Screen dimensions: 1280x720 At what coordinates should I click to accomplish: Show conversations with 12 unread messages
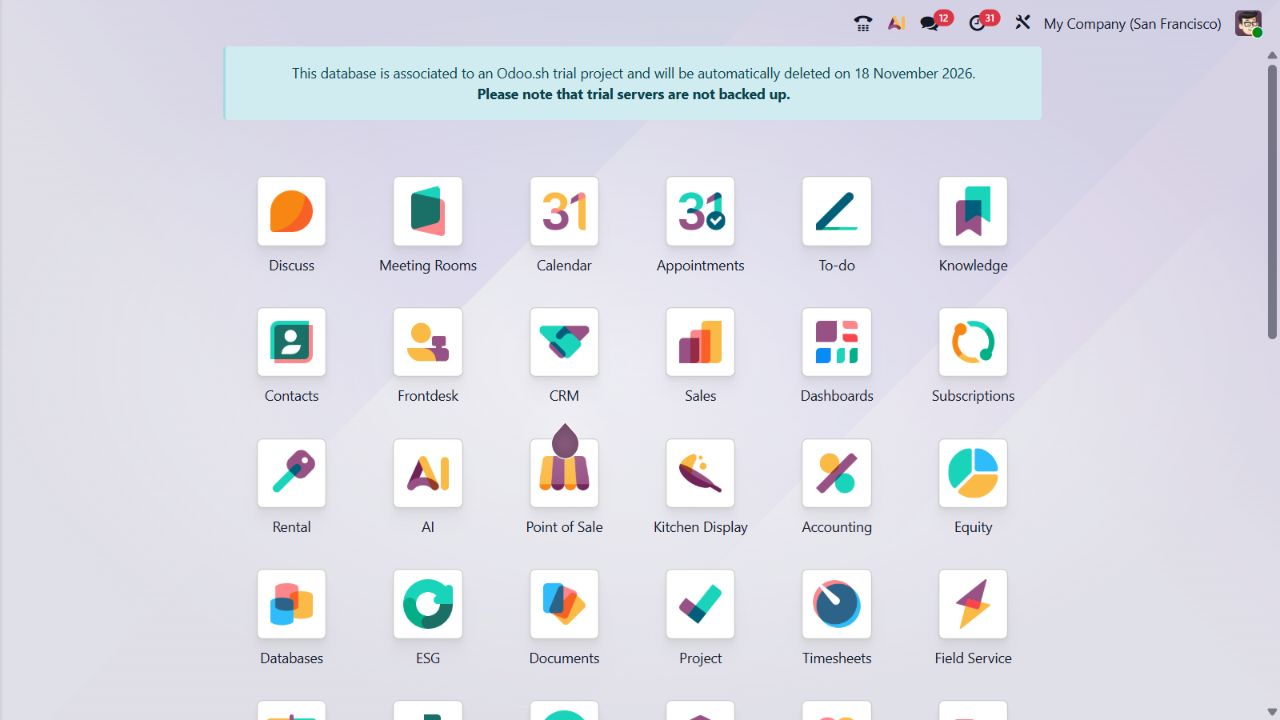(x=936, y=22)
